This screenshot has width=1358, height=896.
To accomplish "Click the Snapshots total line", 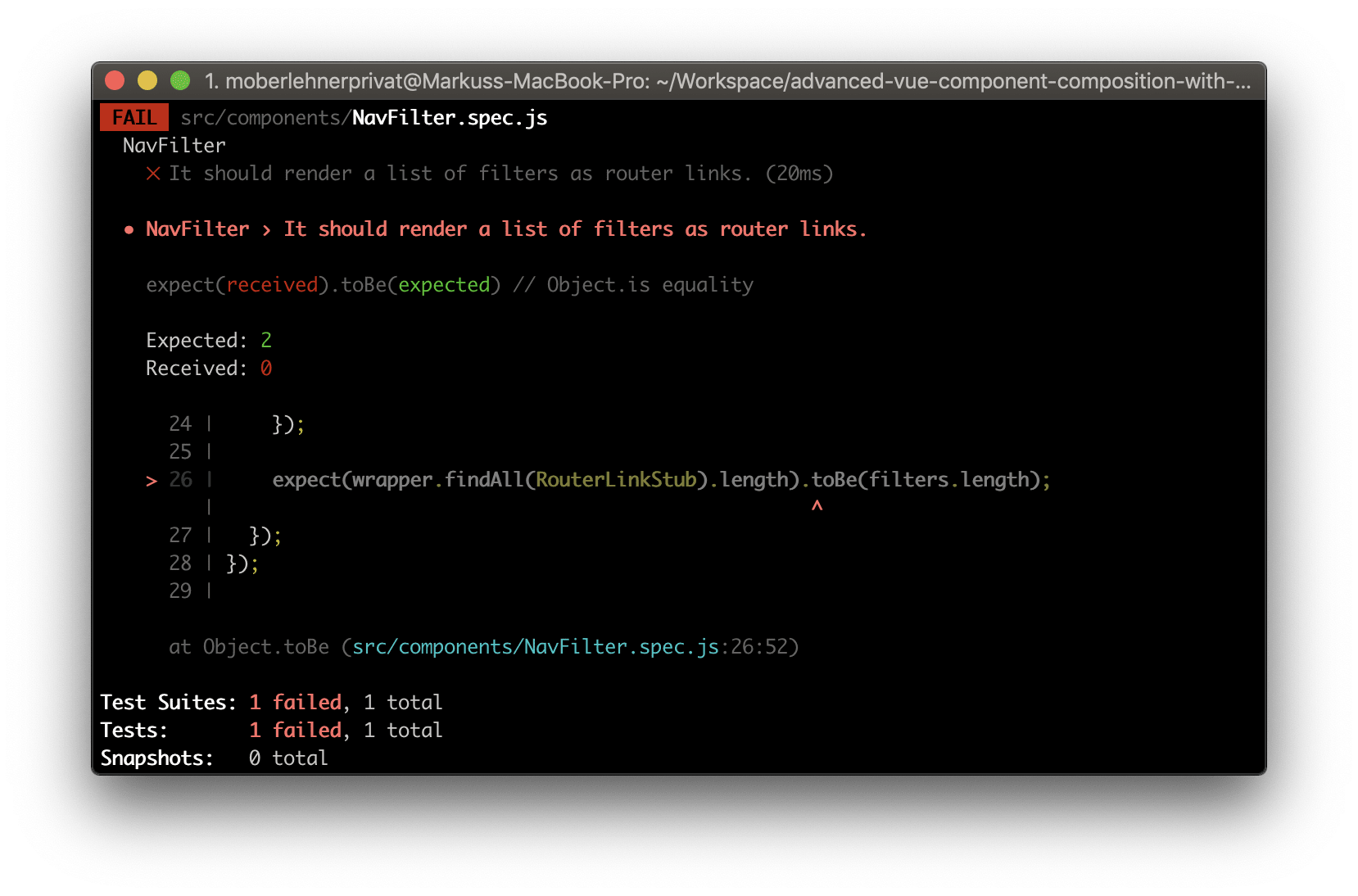I will (214, 758).
